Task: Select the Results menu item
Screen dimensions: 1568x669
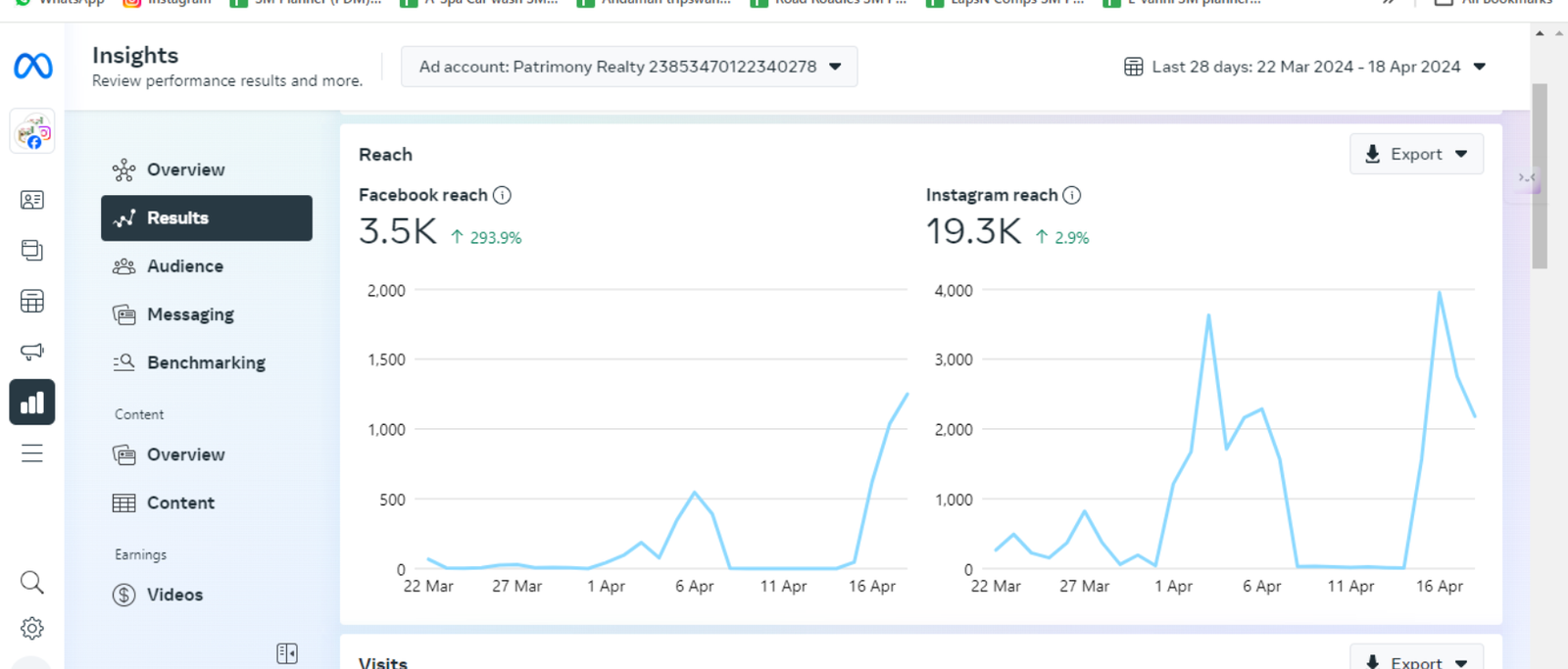Action: [x=207, y=217]
